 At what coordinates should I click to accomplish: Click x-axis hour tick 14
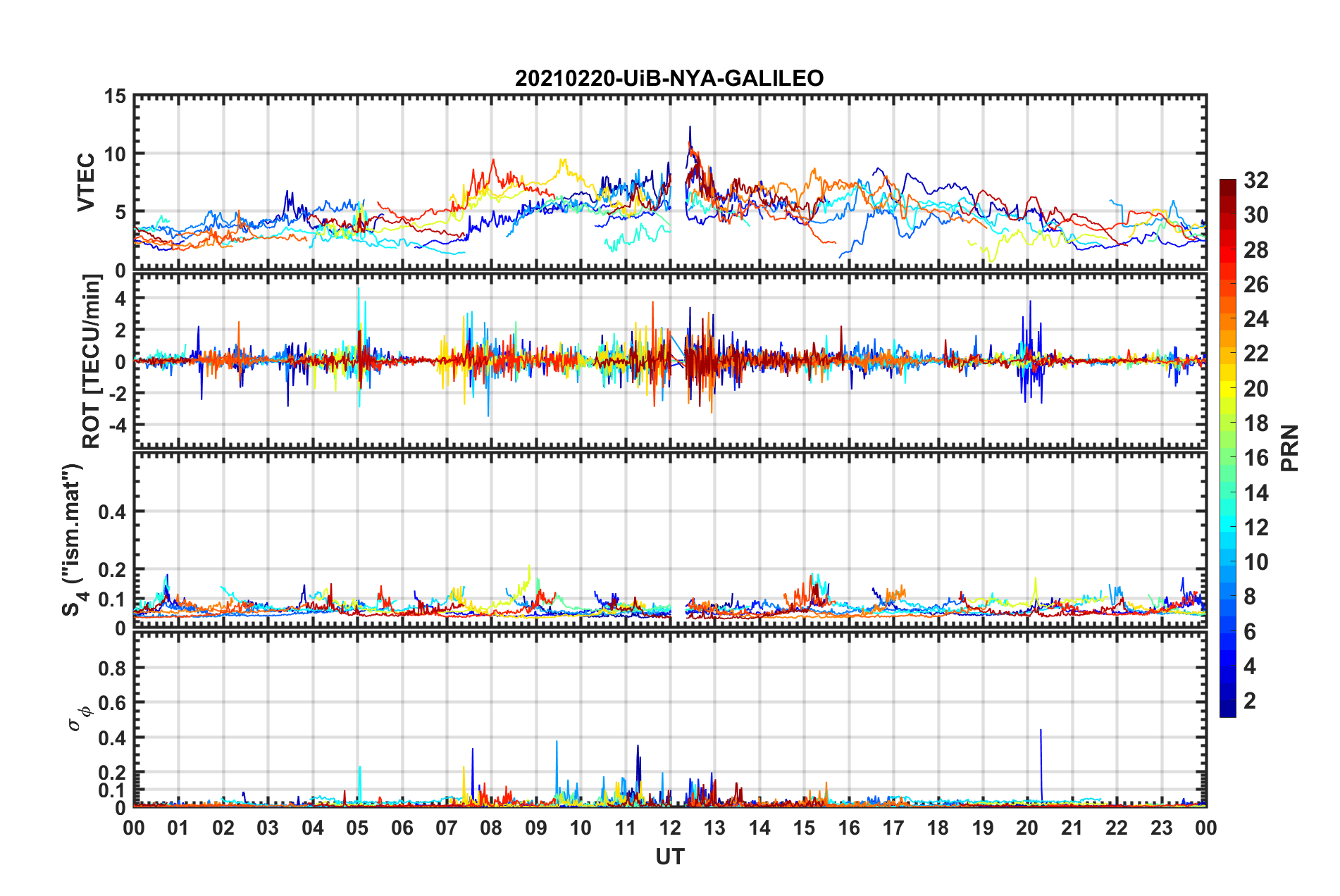point(759,828)
